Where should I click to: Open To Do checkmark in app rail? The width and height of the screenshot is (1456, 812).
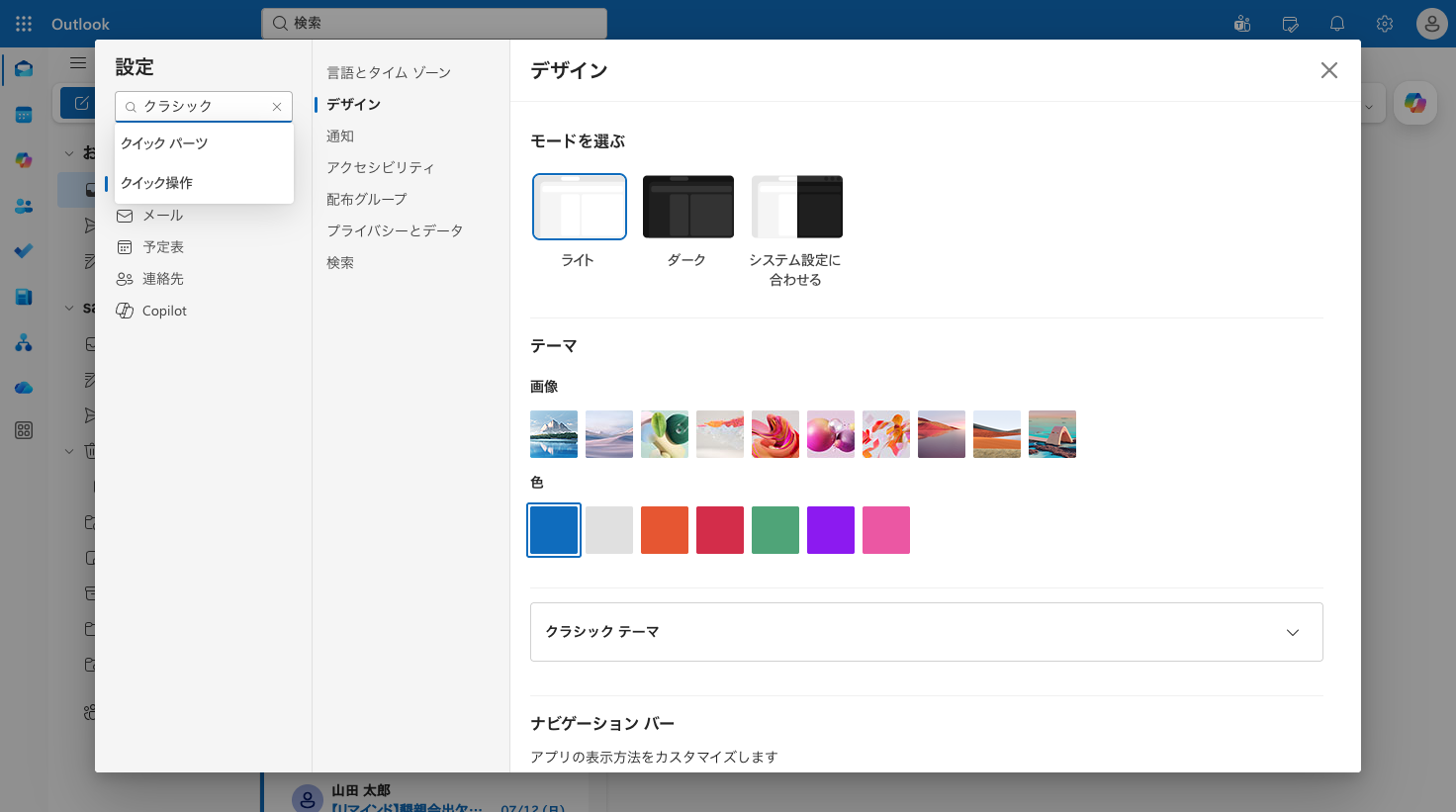click(x=24, y=251)
